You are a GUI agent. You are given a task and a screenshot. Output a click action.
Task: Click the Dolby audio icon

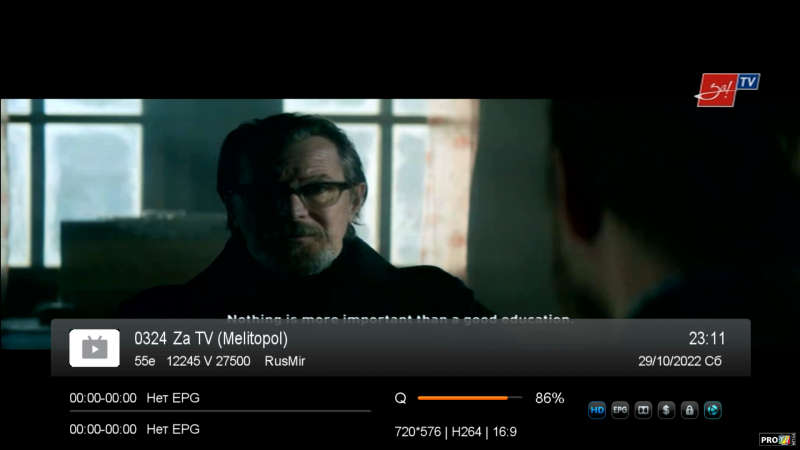point(643,410)
